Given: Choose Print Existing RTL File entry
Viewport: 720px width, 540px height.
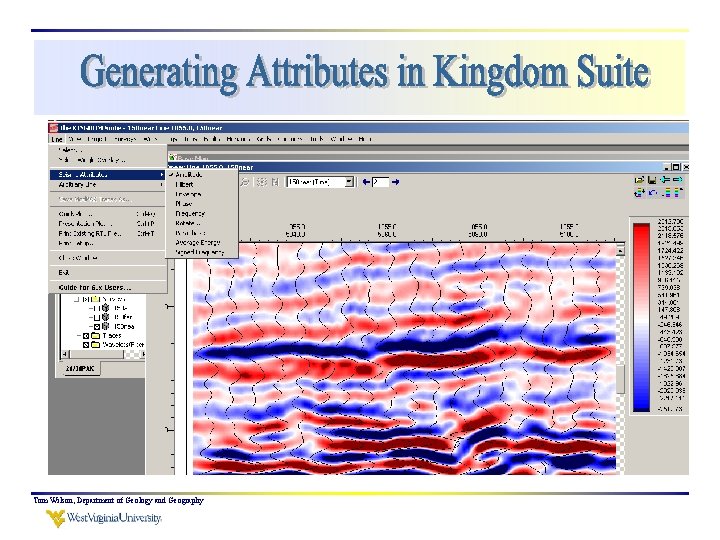Looking at the screenshot, I should click(x=107, y=233).
